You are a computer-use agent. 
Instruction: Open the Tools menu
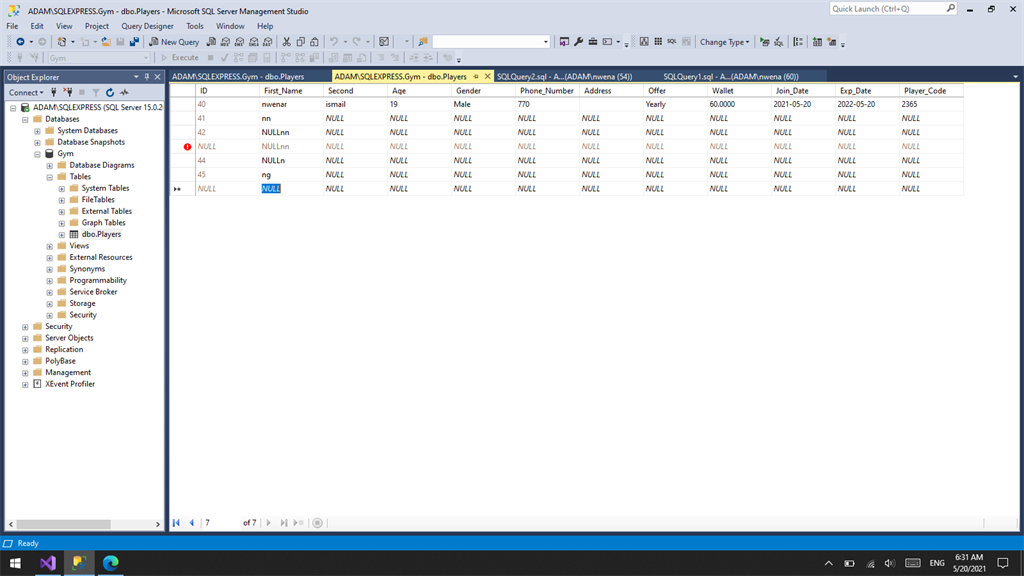pyautogui.click(x=195, y=26)
